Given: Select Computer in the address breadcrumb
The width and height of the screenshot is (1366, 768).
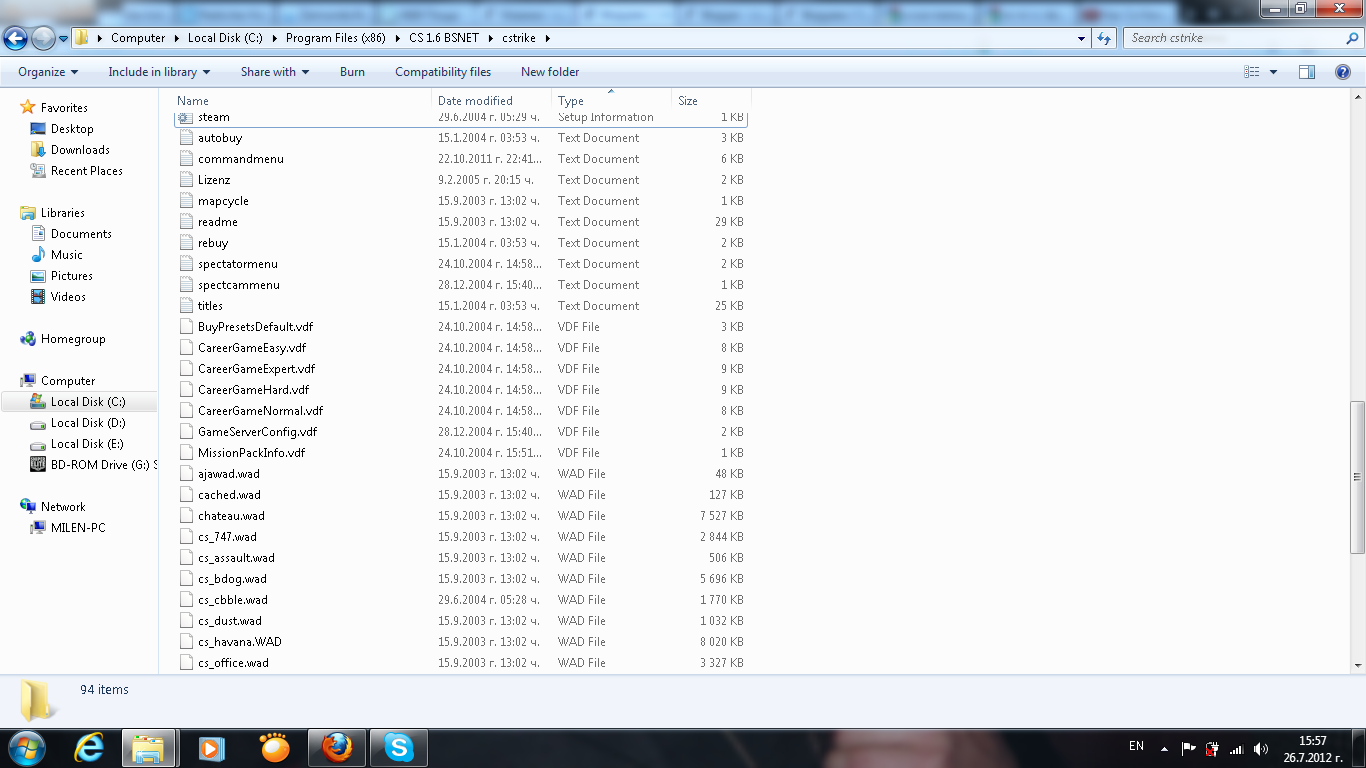Looking at the screenshot, I should [138, 38].
